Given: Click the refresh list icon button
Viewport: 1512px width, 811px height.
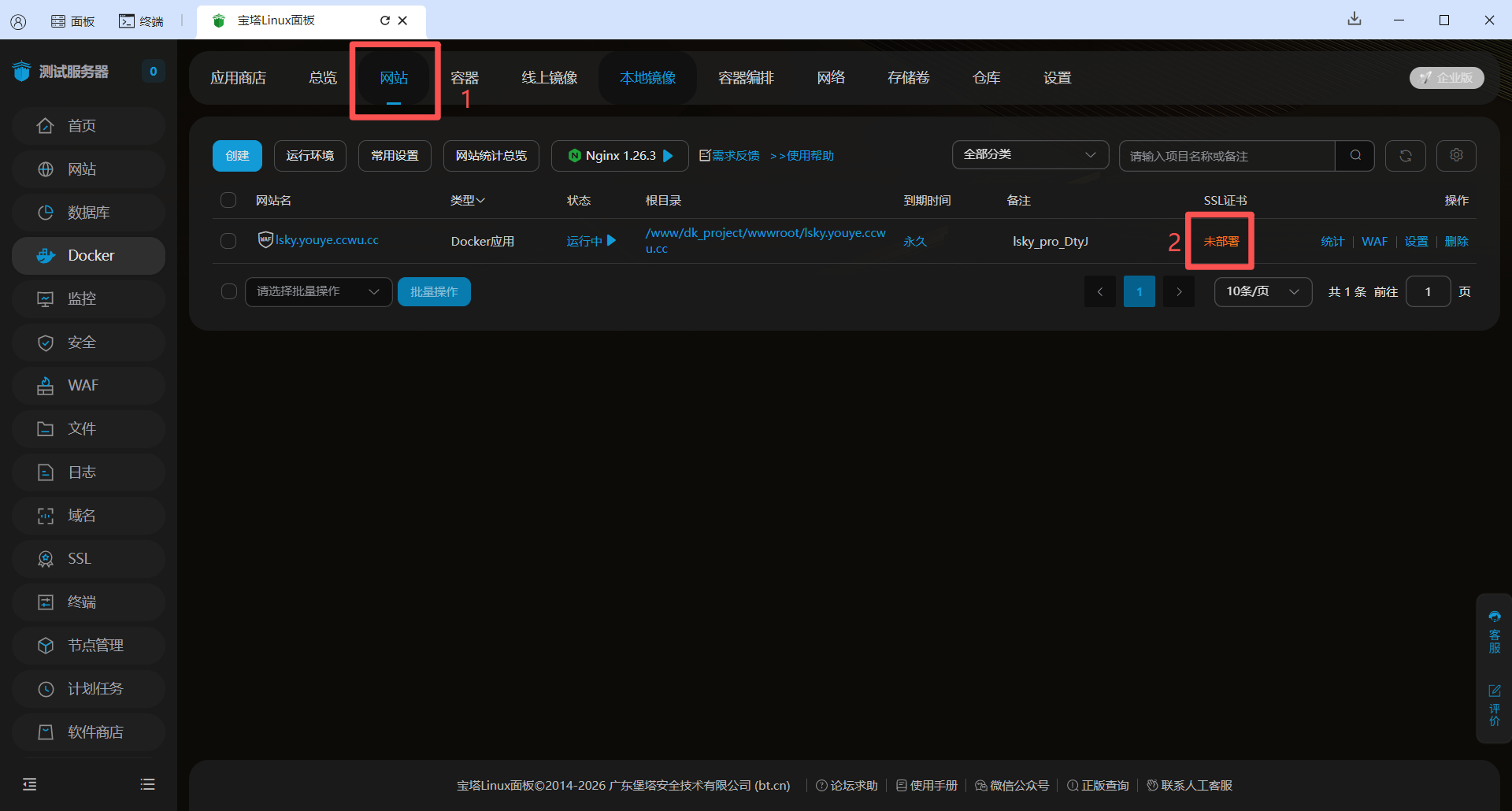Looking at the screenshot, I should click(1405, 156).
